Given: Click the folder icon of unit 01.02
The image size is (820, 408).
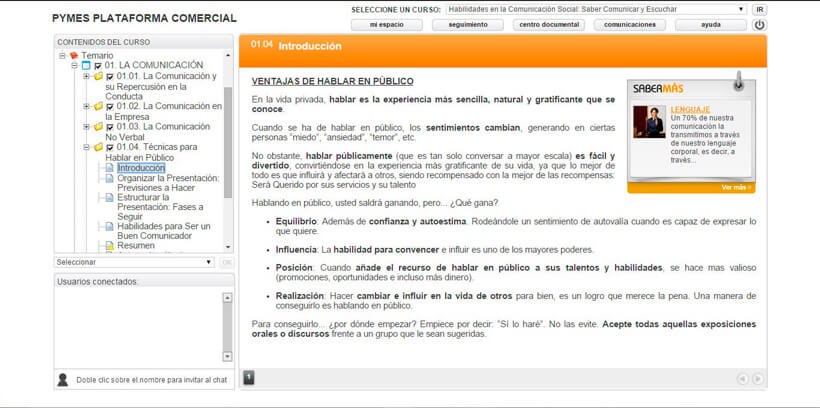Looking at the screenshot, I should click(98, 107).
